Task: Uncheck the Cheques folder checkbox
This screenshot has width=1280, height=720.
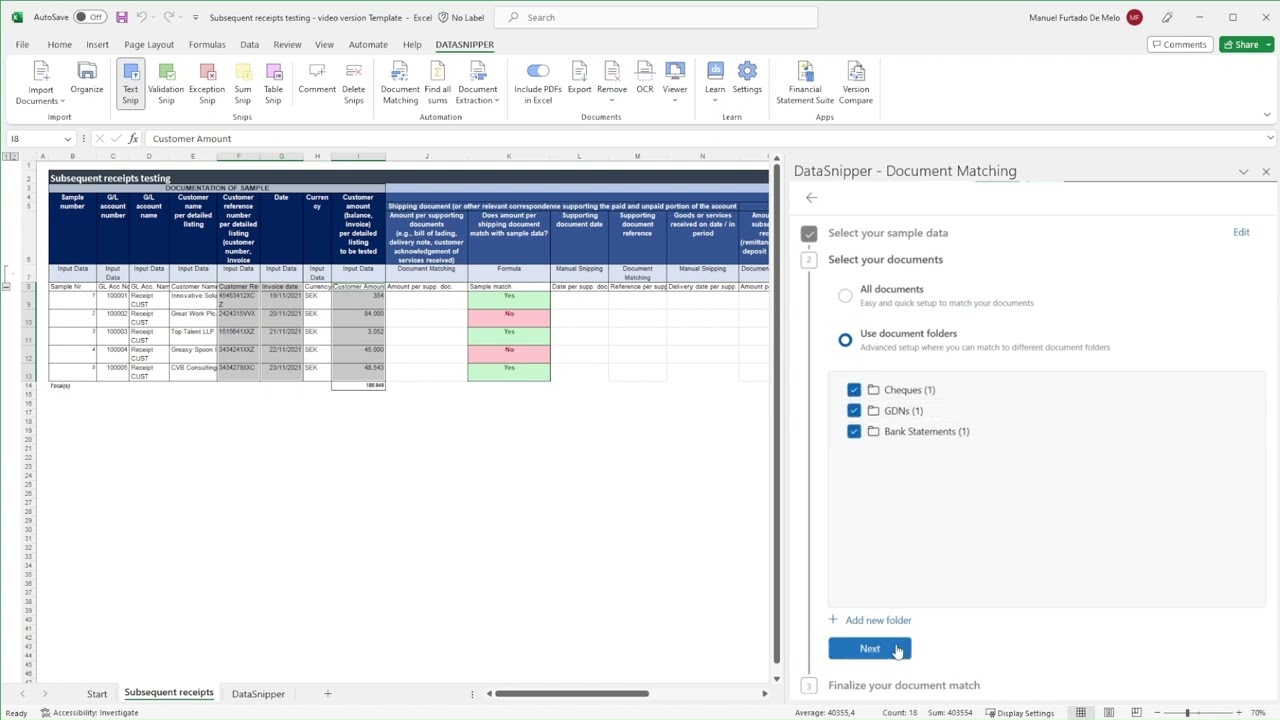Action: (x=854, y=390)
